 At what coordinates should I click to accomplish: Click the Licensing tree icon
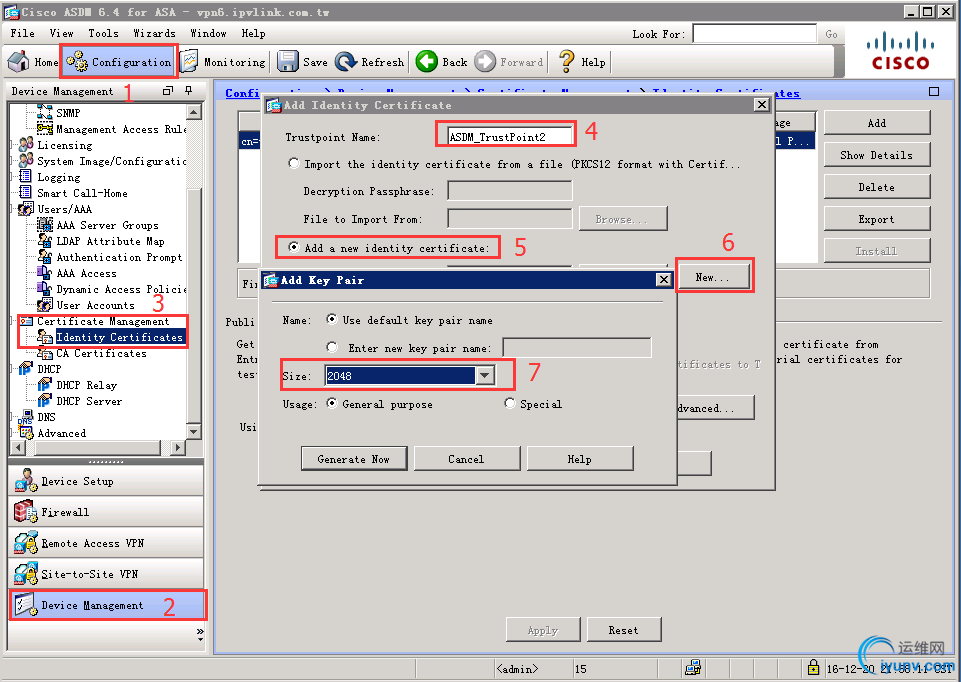(26, 145)
